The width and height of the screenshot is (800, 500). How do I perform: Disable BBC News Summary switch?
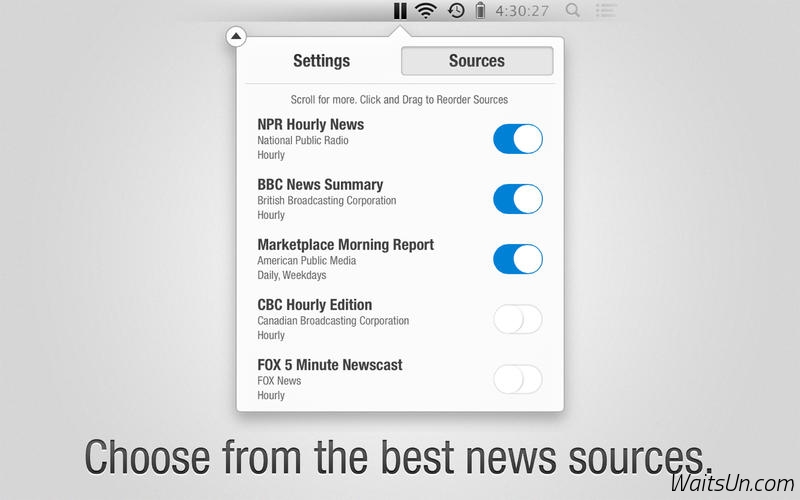tap(518, 199)
